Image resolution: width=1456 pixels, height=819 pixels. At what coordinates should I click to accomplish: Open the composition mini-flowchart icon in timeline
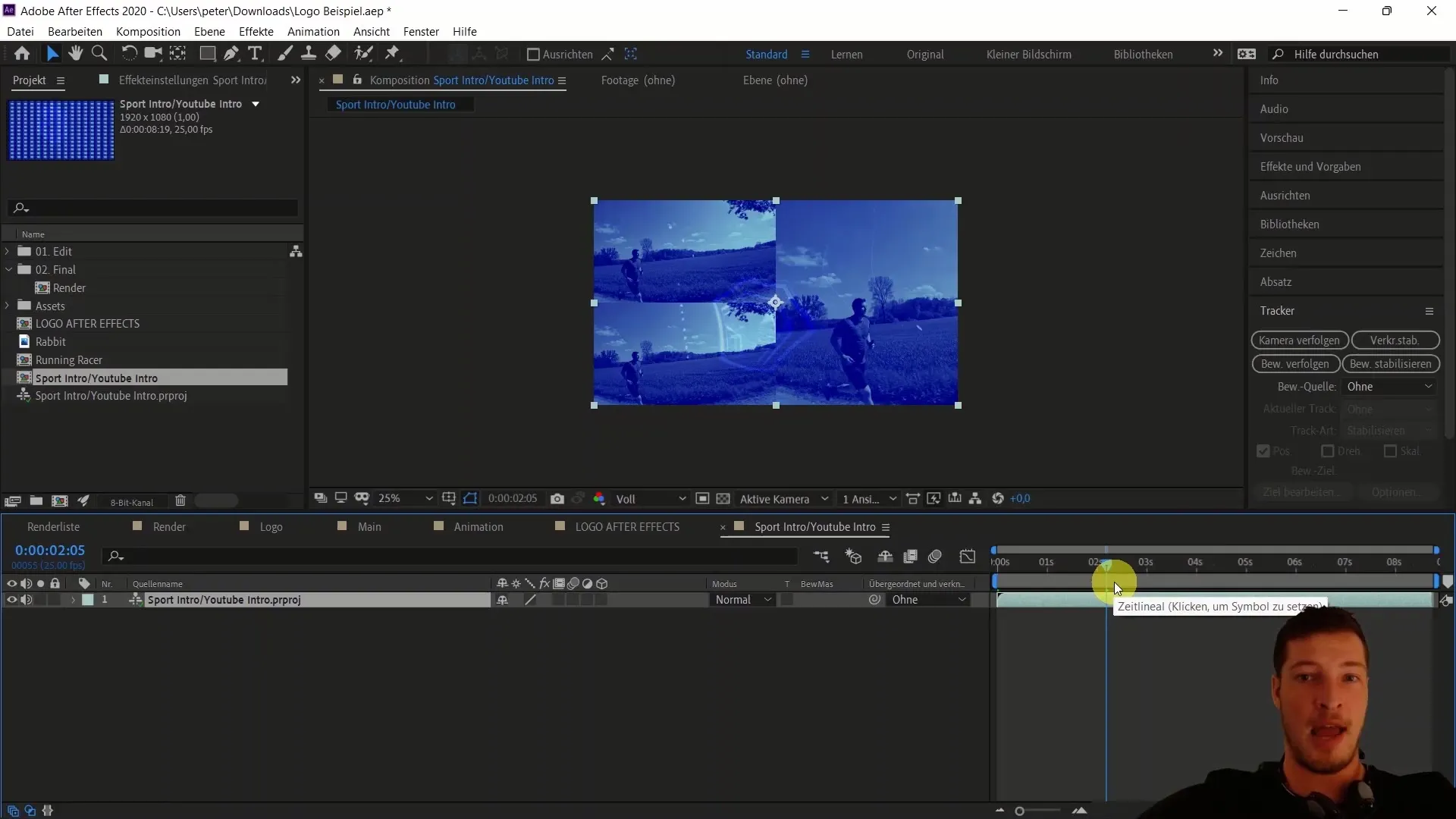(821, 557)
